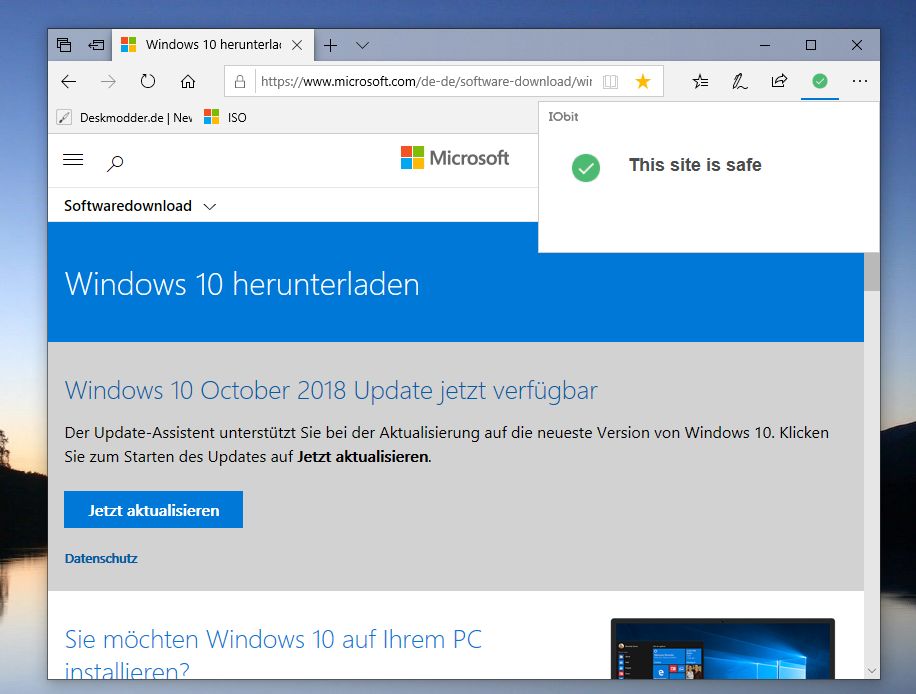Open the Datenschutz link
This screenshot has width=916, height=694.
[101, 558]
